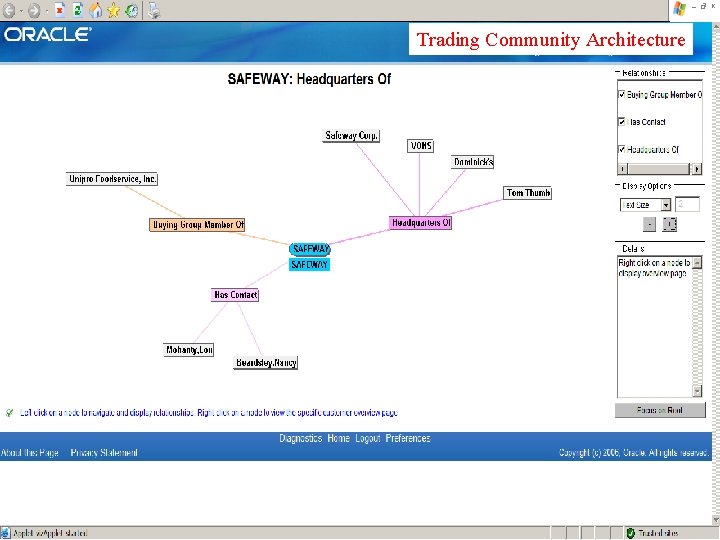Select the SAFEWAY rectangular node
Viewport: 720px width, 540px height.
(x=309, y=264)
